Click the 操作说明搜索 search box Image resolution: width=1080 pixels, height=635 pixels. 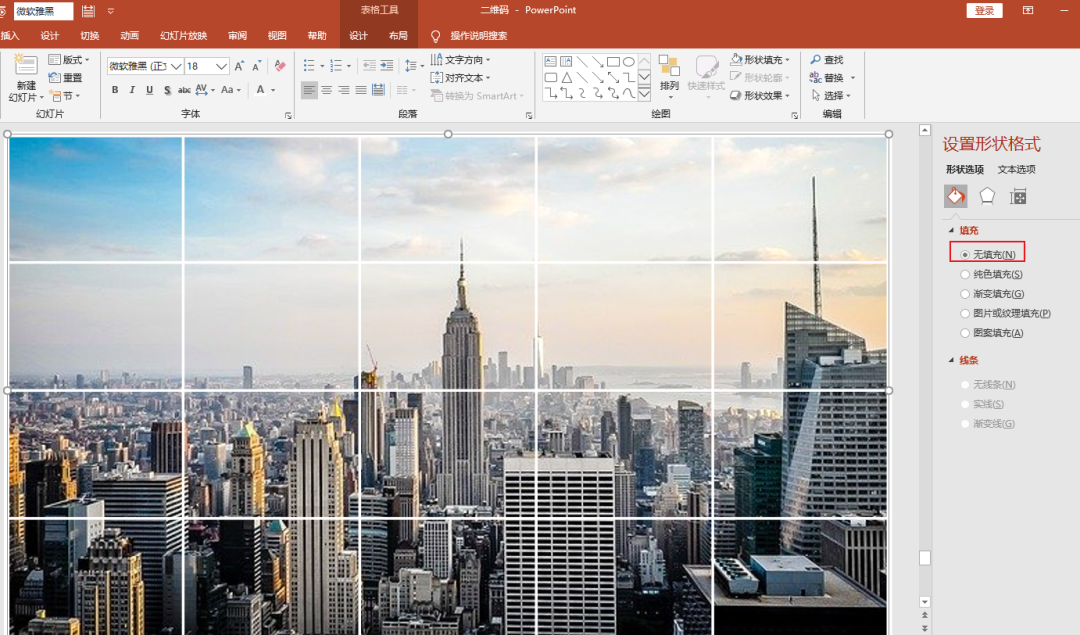coord(478,36)
